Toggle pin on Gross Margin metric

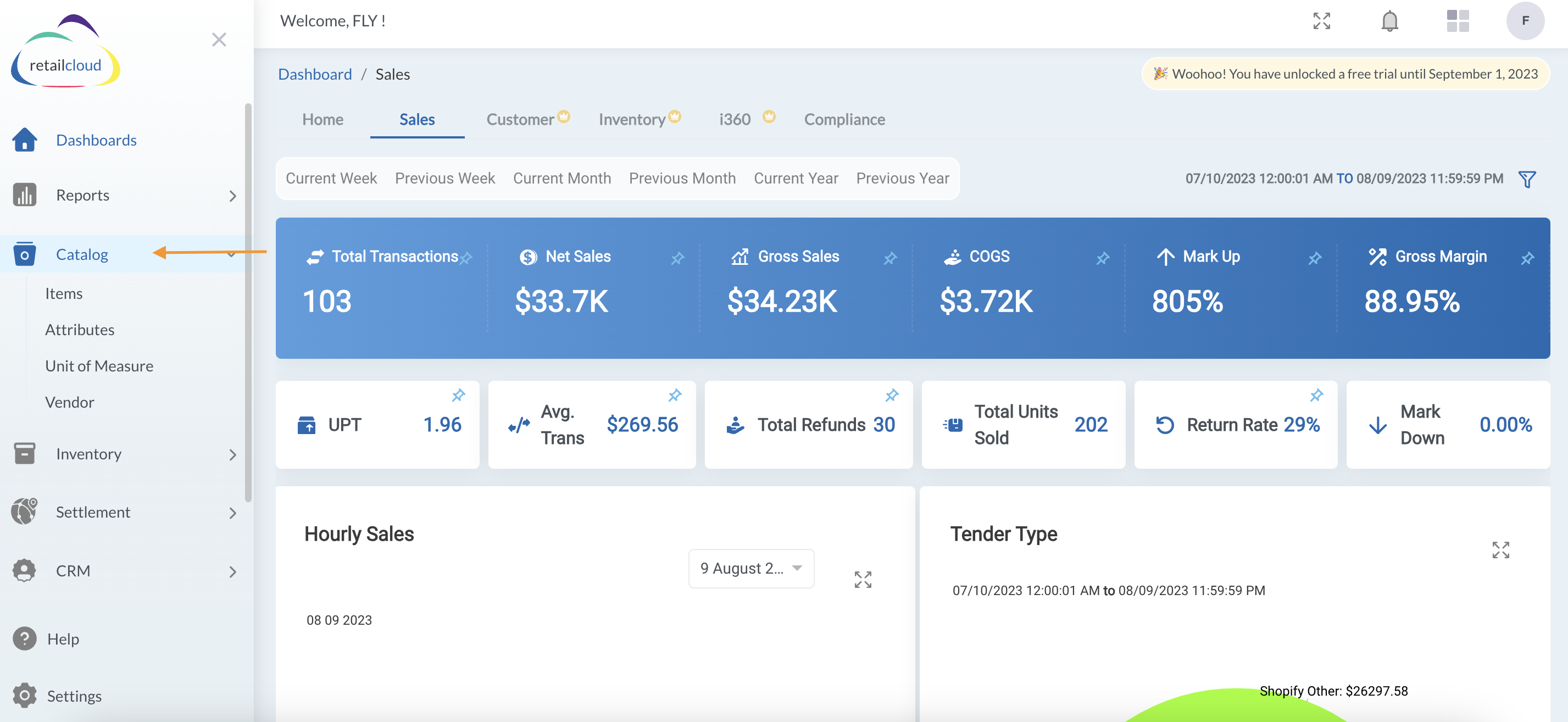tap(1527, 258)
